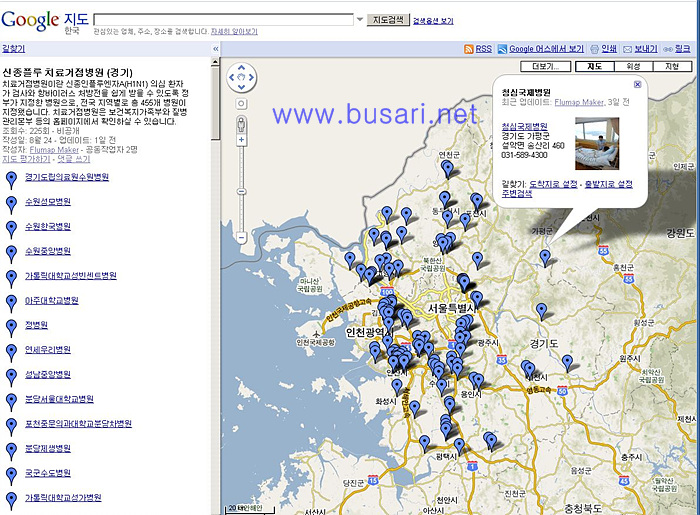Click the map marker at 연천군
The width and height of the screenshot is (700, 515).
coord(447,169)
